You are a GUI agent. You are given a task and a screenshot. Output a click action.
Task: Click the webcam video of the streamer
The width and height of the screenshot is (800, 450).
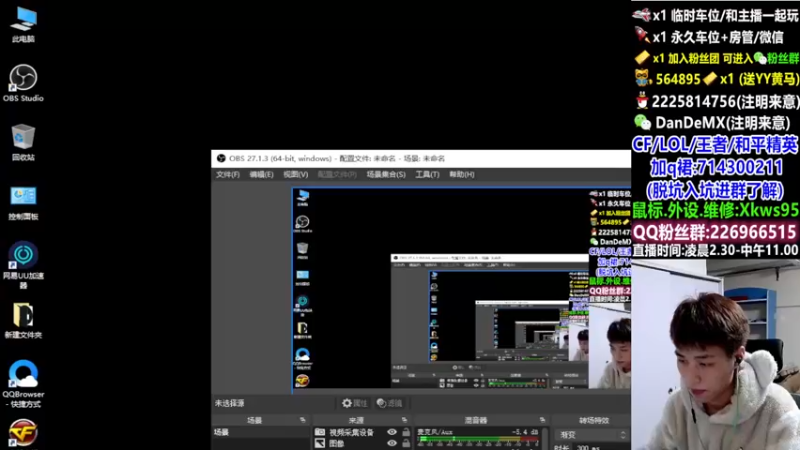[715, 355]
